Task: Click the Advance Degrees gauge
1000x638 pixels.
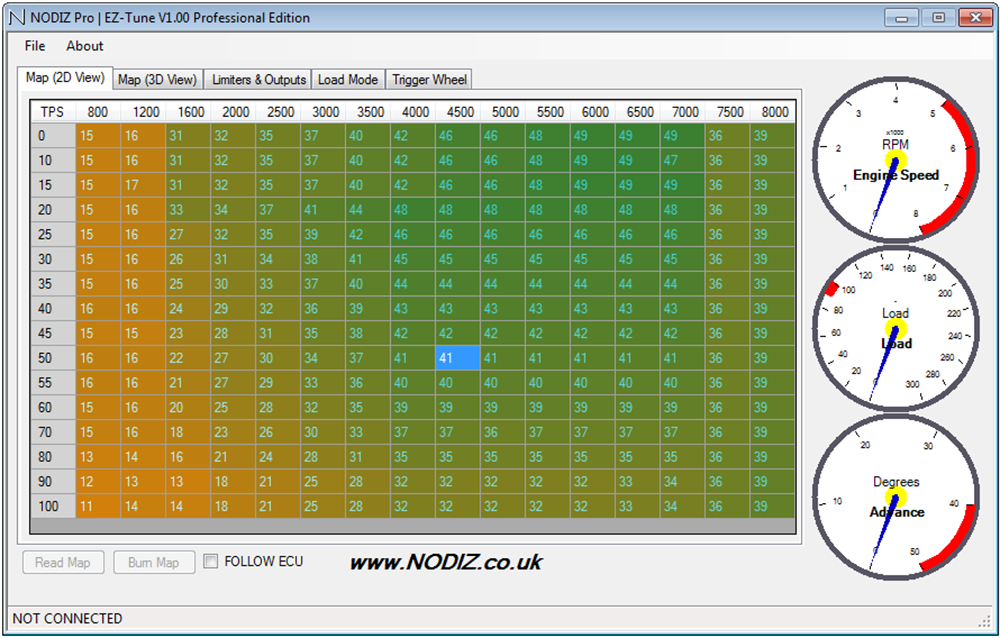Action: tap(895, 497)
